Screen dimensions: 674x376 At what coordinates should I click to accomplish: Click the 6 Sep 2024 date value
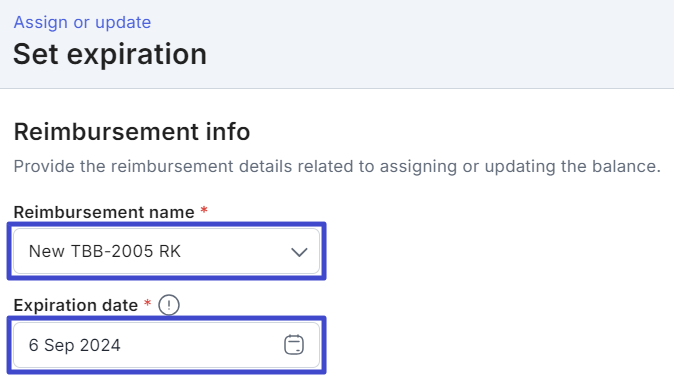(x=74, y=345)
